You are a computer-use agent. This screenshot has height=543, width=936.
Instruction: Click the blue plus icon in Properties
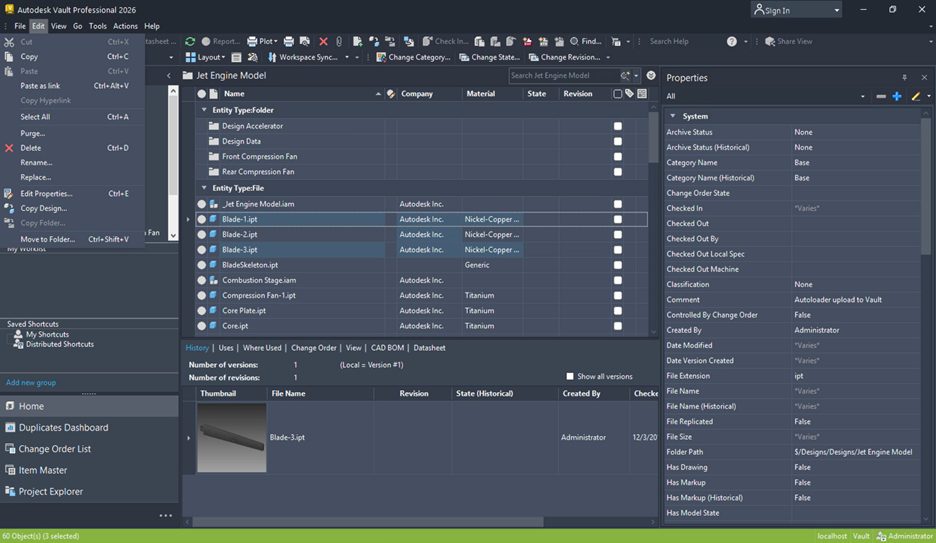[896, 96]
